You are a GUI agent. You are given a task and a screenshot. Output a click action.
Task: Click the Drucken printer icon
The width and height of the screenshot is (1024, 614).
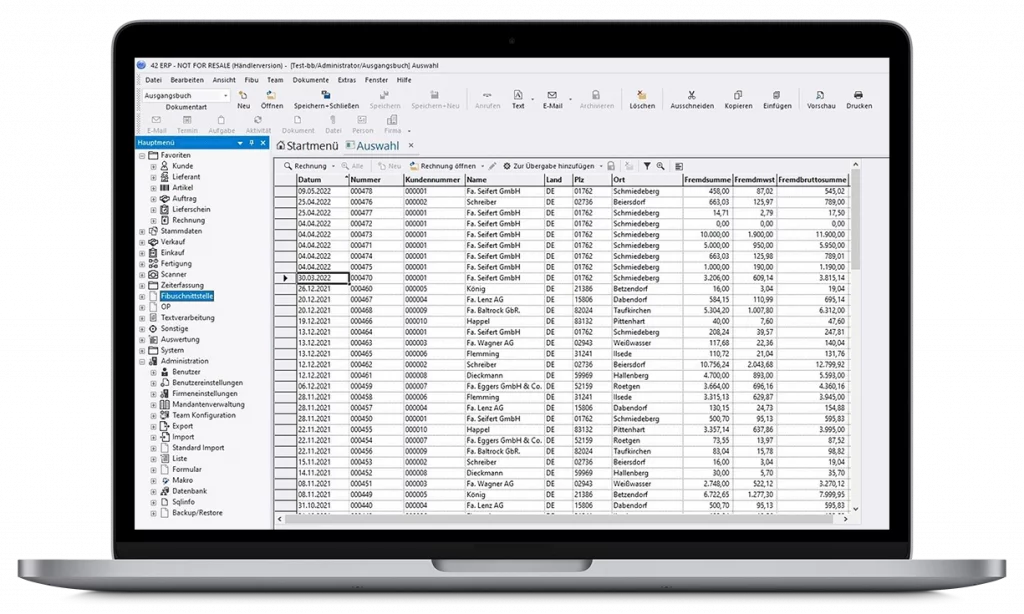tap(858, 95)
